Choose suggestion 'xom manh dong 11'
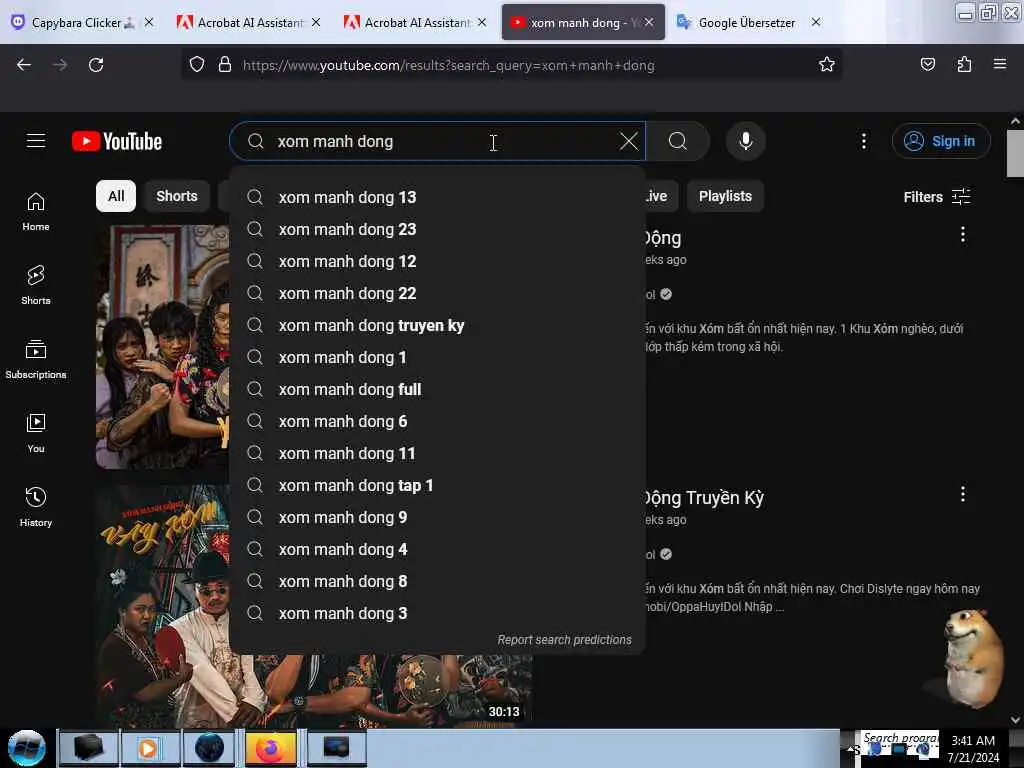Image resolution: width=1024 pixels, height=768 pixels. (437, 453)
